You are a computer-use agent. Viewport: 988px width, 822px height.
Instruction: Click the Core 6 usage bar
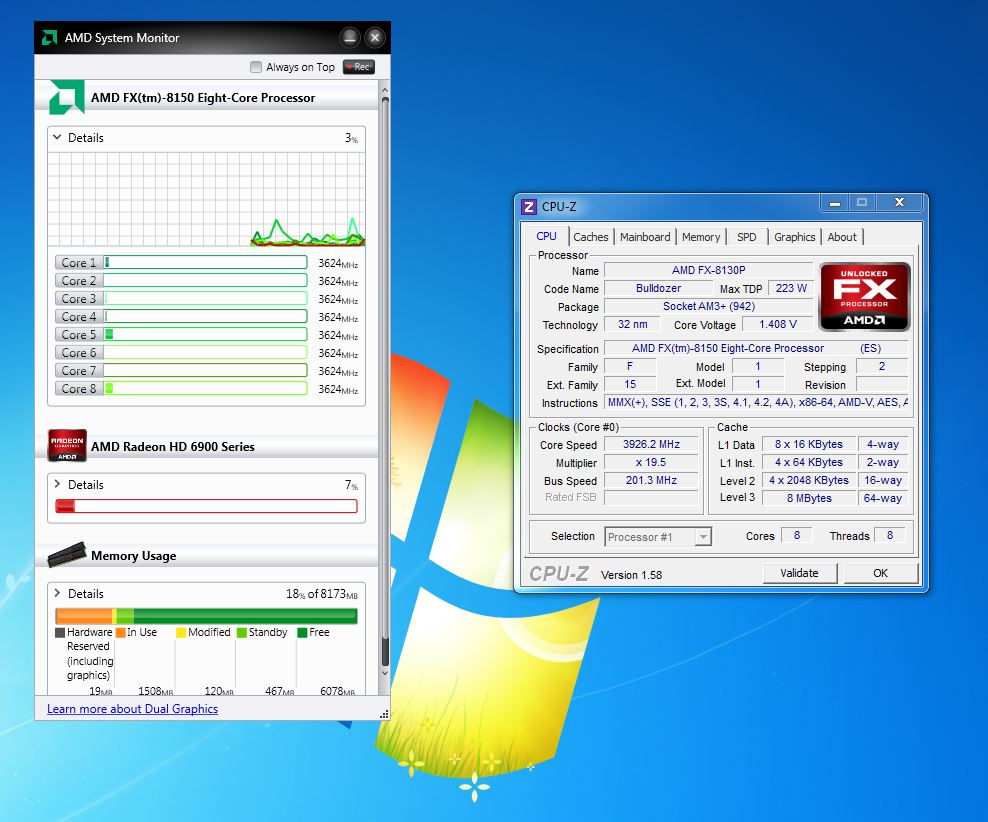click(x=205, y=353)
